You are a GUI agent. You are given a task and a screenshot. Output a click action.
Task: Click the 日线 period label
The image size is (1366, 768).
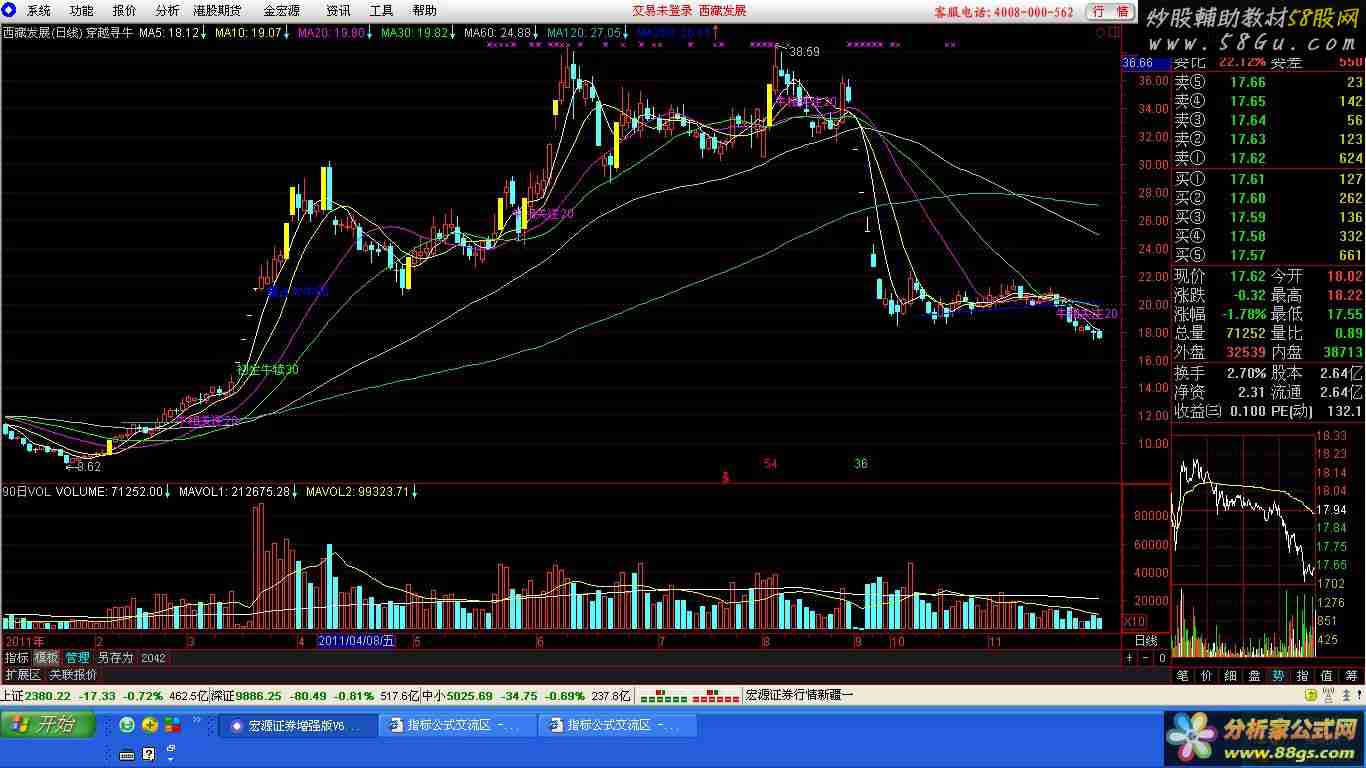(1146, 641)
